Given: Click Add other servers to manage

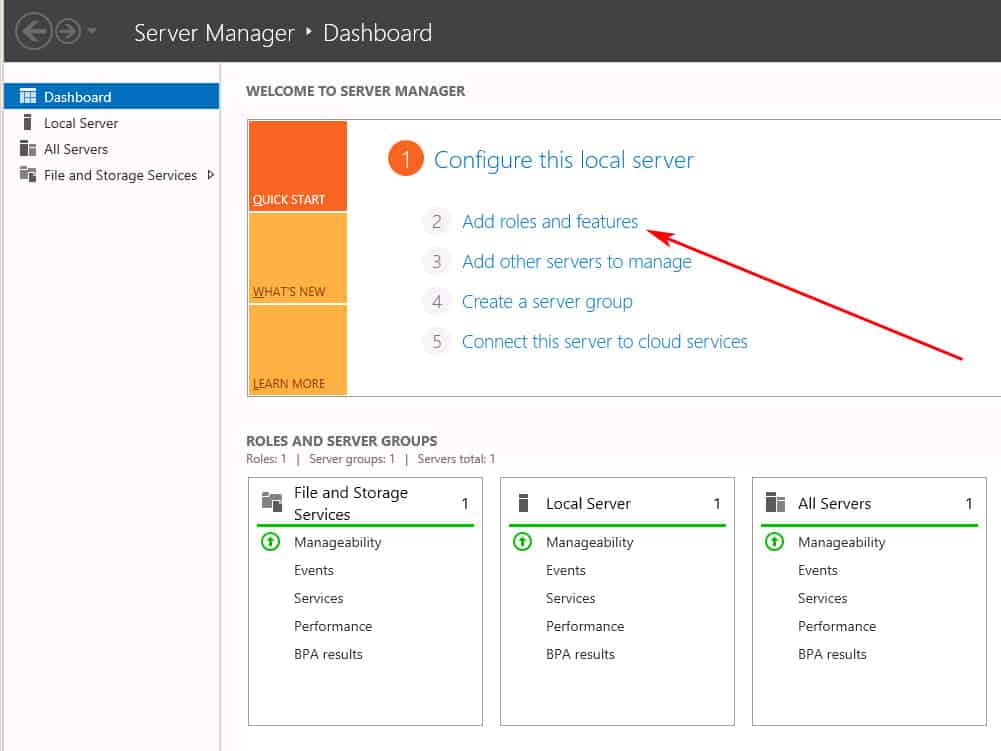Looking at the screenshot, I should (576, 261).
